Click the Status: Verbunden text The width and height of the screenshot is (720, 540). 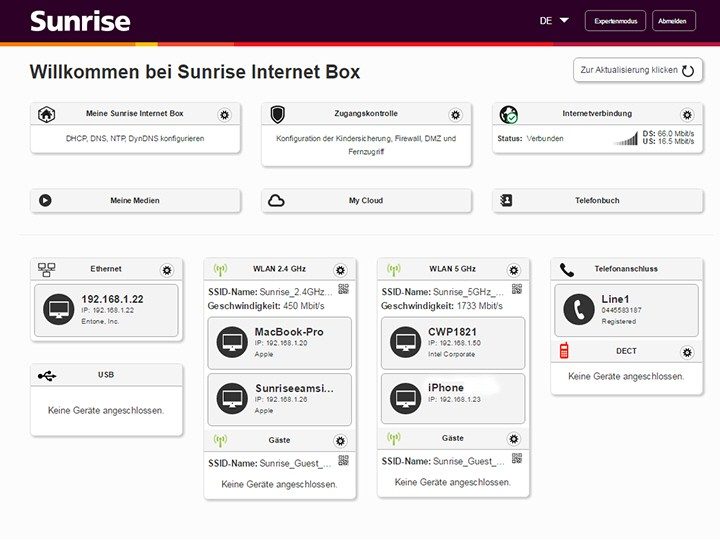coord(530,139)
